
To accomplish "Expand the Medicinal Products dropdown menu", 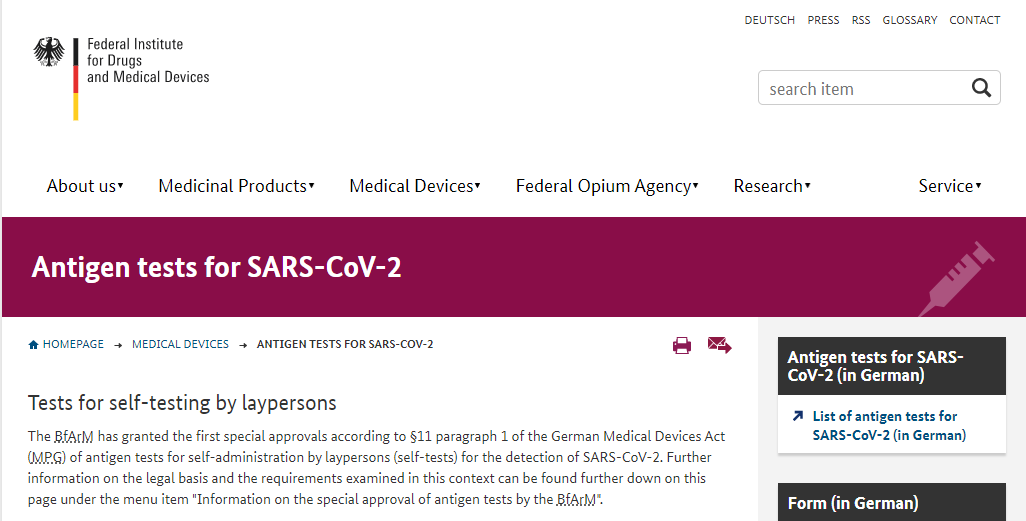I will [x=236, y=186].
